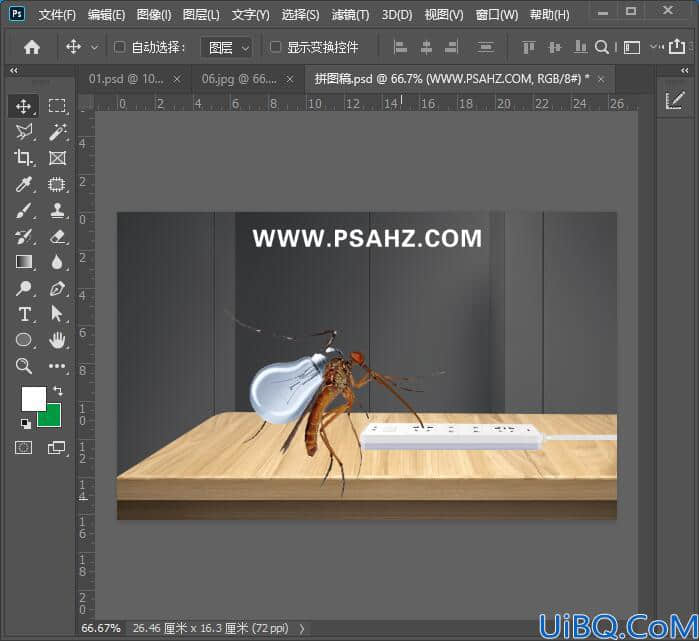Enable the 自动选择 checkbox
Viewport: 699px width, 641px height.
coord(119,47)
